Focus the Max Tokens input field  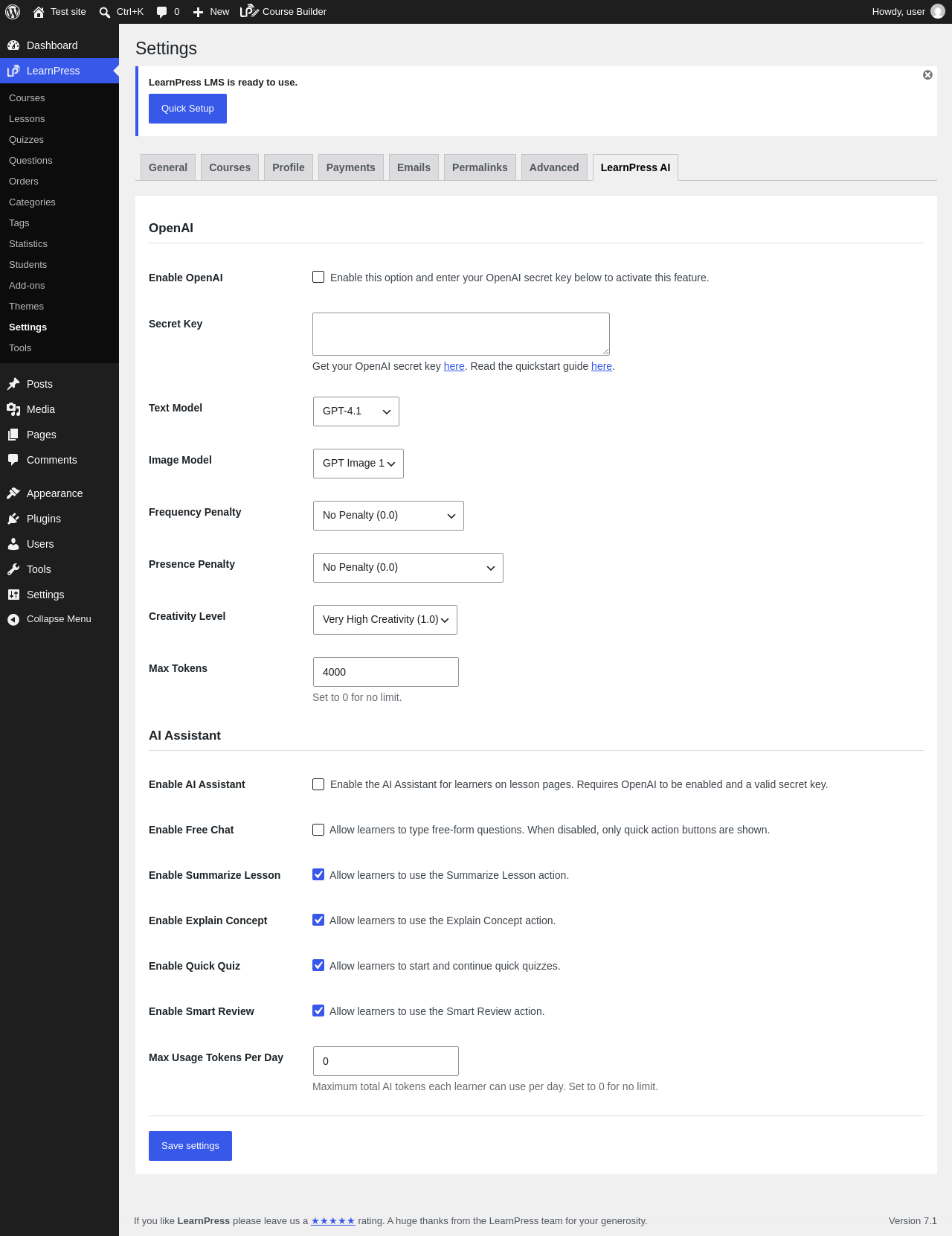(386, 672)
